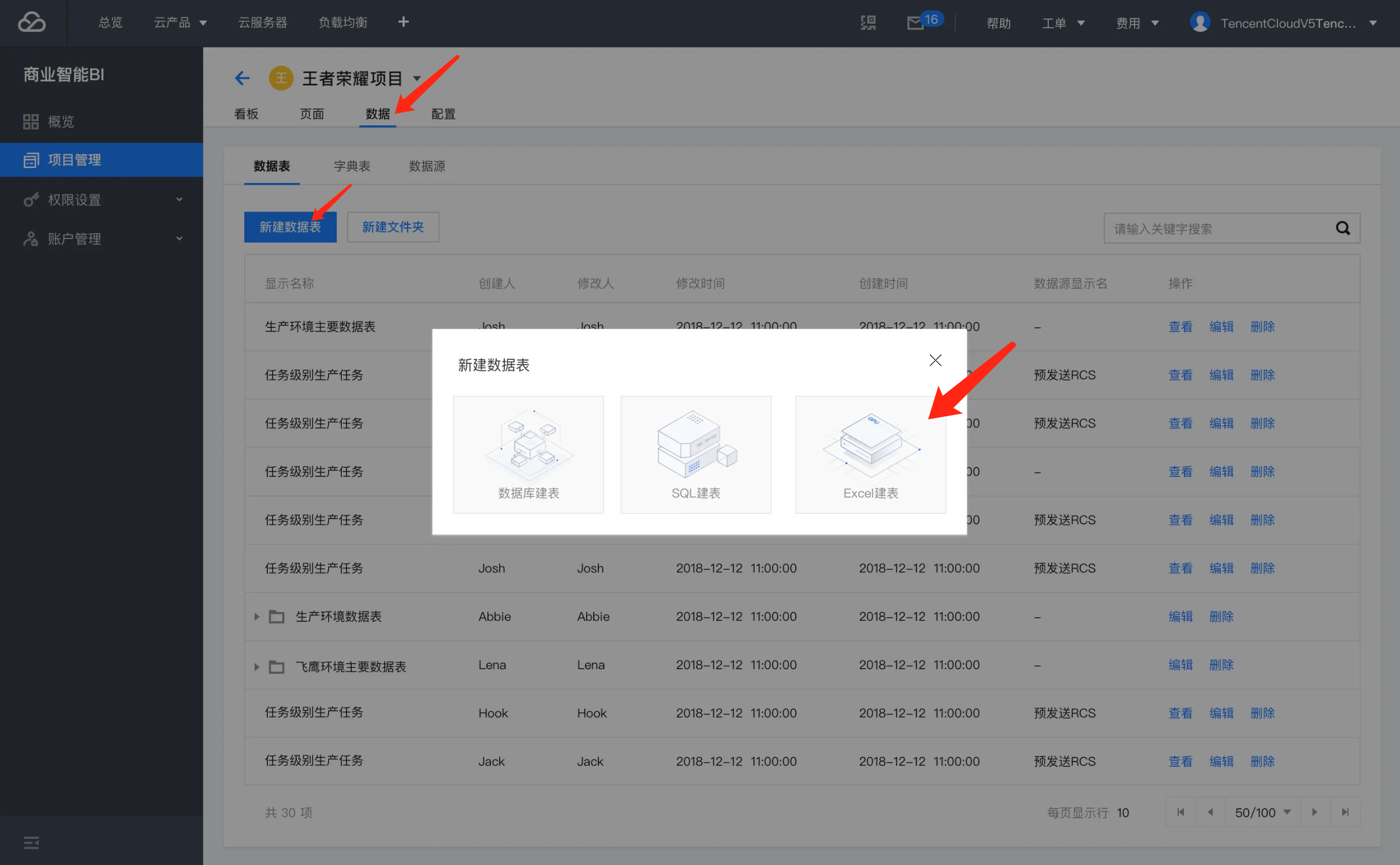Choose the SQL建表 option card
The image size is (1400, 865).
coord(695,454)
